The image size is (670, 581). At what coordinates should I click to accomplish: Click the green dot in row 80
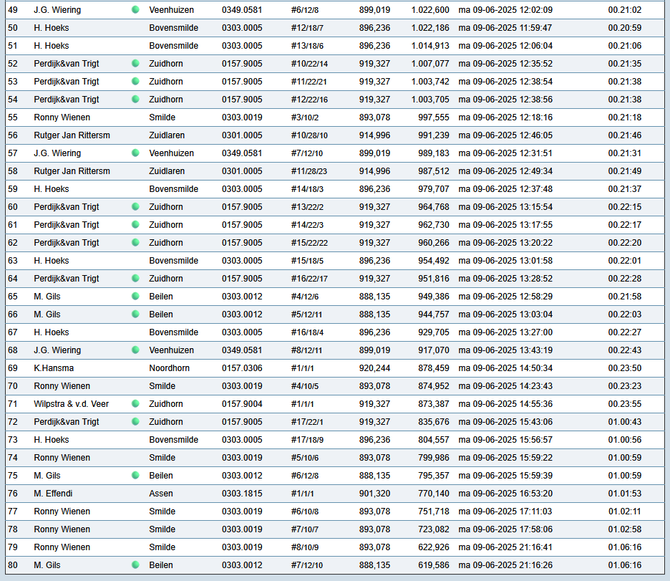click(135, 565)
